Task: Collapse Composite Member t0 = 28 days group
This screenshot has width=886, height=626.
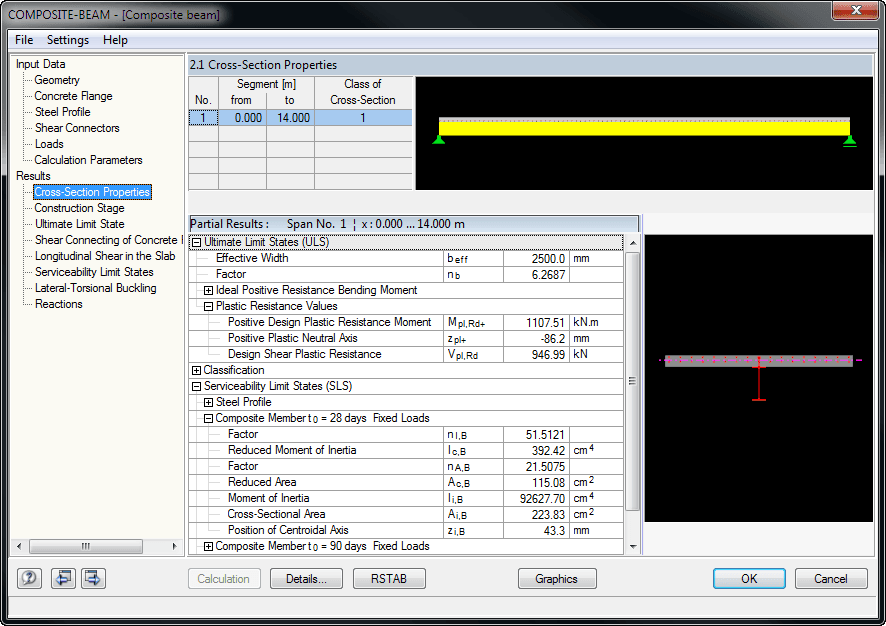Action: coord(209,419)
